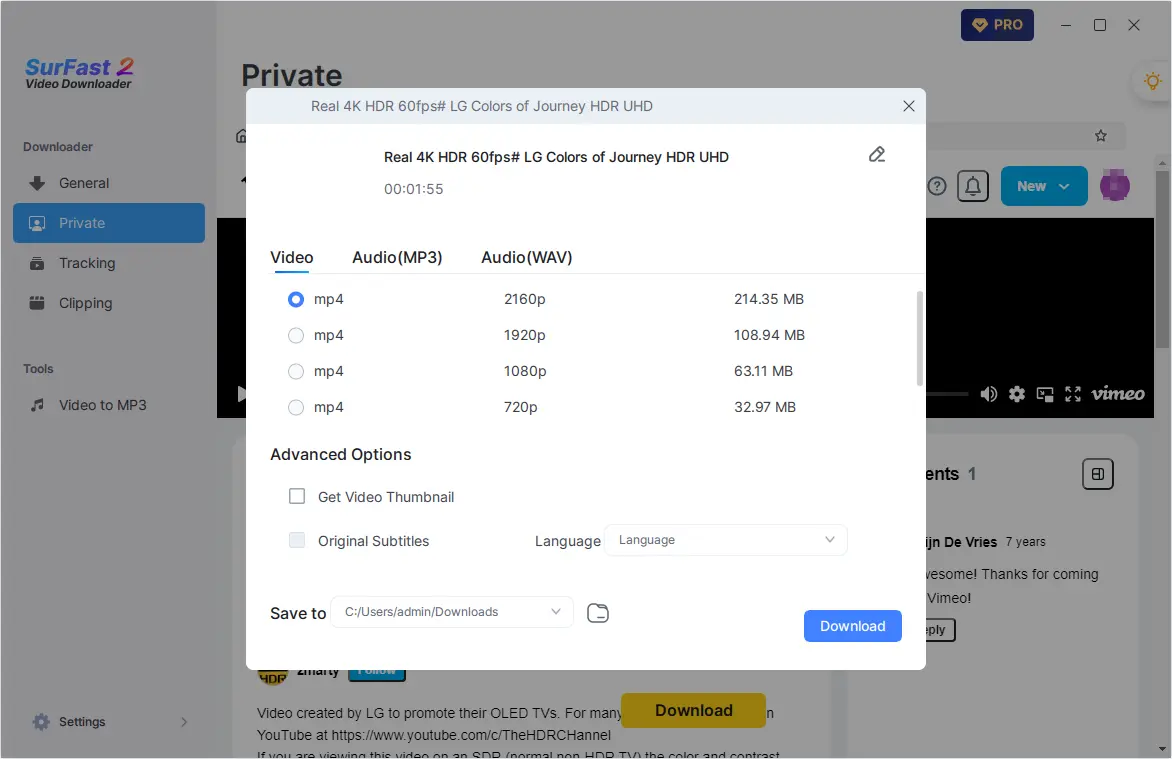Click the Vimeo player progress bar
This screenshot has height=759, width=1172.
point(947,394)
